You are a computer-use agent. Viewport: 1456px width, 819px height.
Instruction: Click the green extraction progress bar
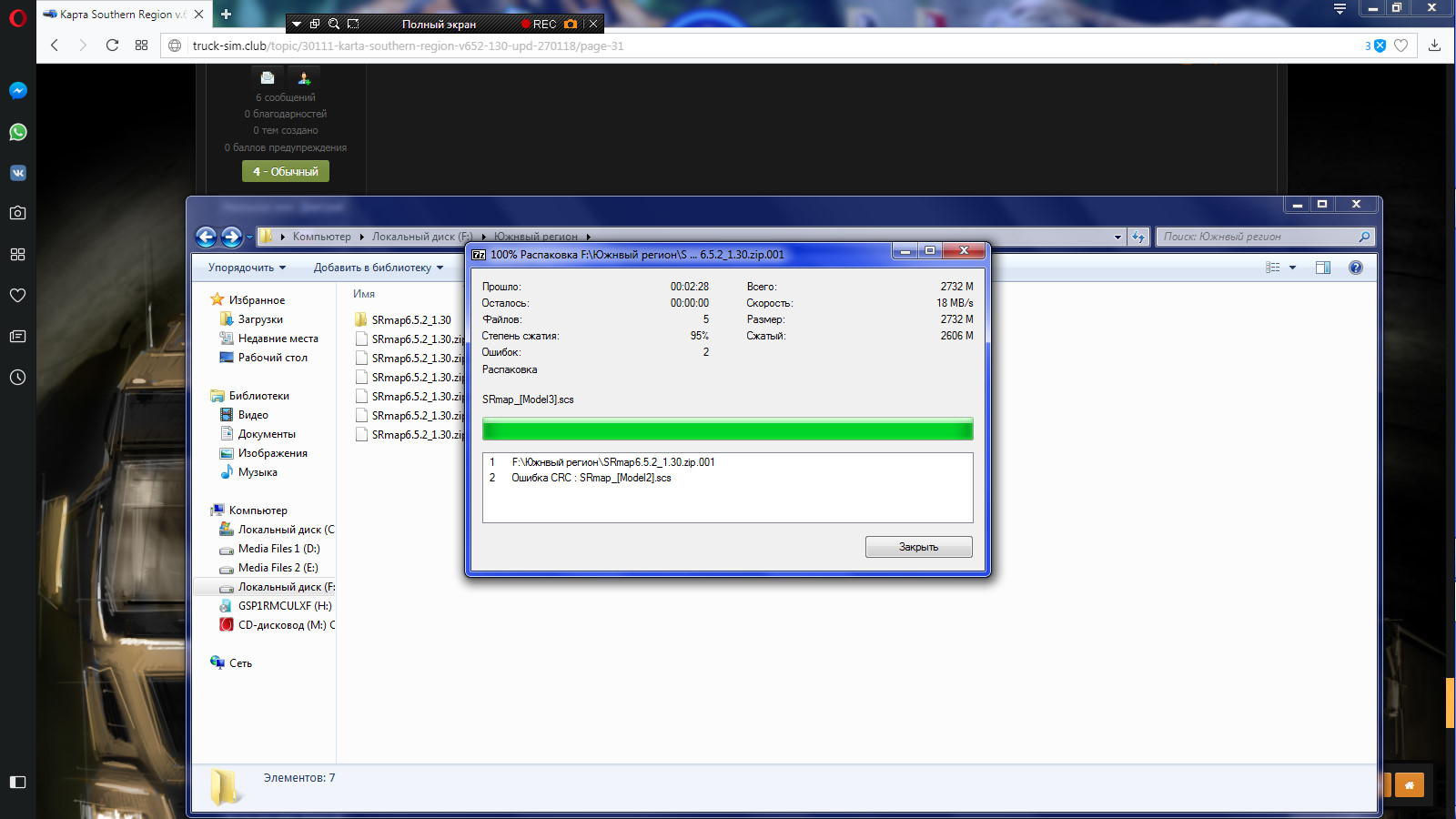tap(727, 430)
